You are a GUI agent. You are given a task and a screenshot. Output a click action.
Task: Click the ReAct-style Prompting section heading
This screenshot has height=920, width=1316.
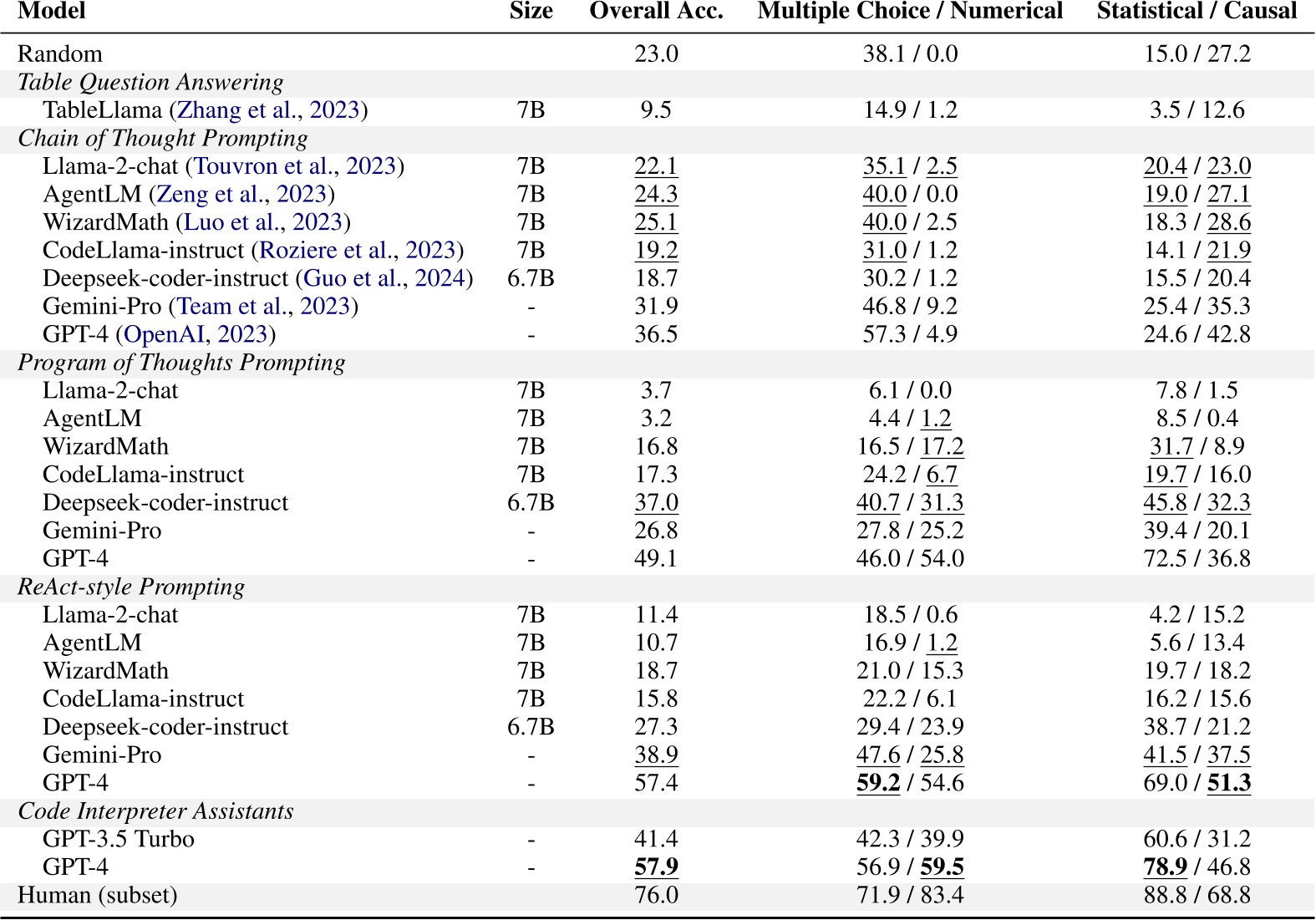click(x=131, y=587)
